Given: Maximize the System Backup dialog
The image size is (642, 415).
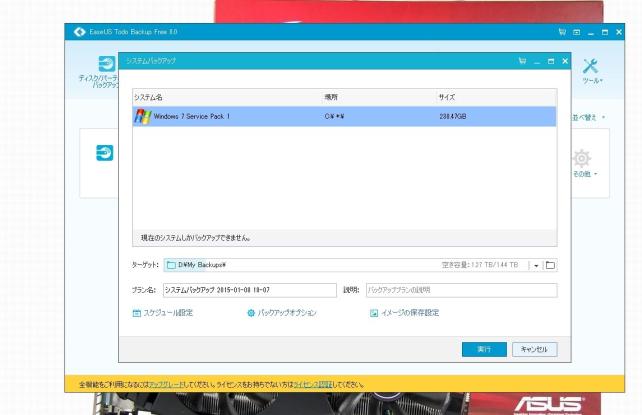Looking at the screenshot, I should click(x=551, y=61).
